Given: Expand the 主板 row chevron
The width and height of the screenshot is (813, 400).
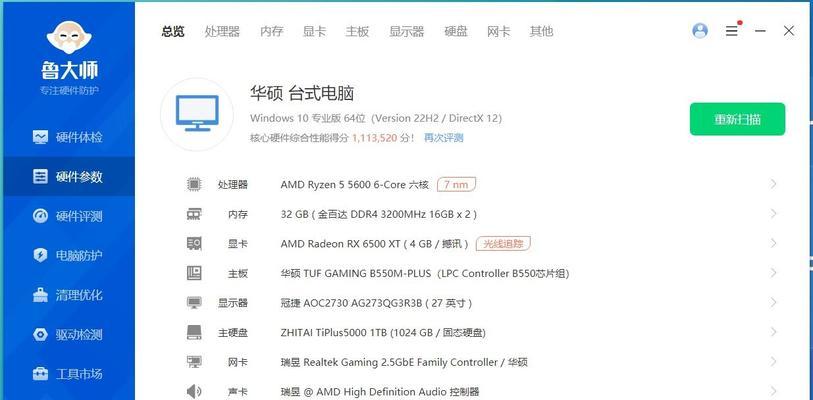Looking at the screenshot, I should pos(773,273).
